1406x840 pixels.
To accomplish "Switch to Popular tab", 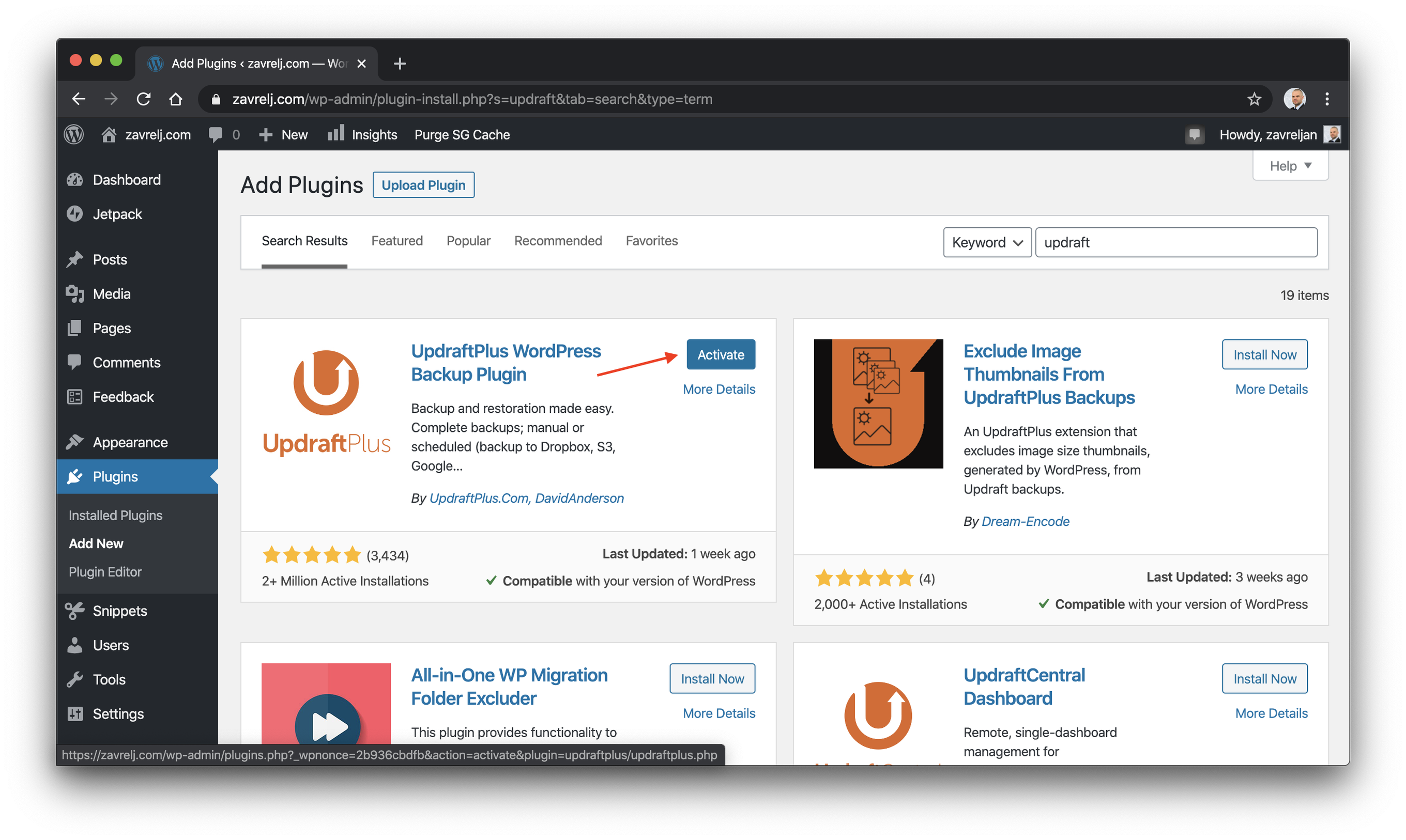I will point(468,241).
